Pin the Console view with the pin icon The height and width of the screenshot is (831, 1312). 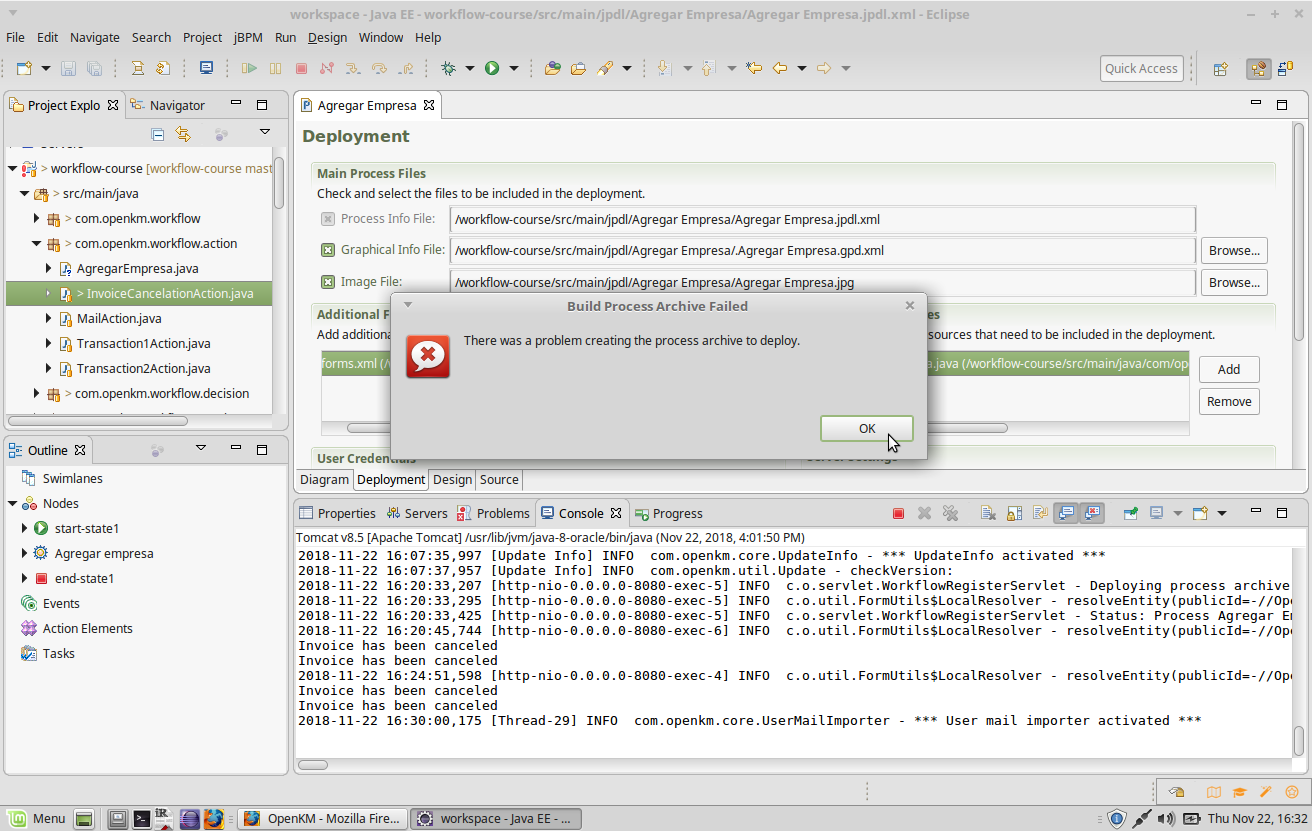[x=1131, y=512]
